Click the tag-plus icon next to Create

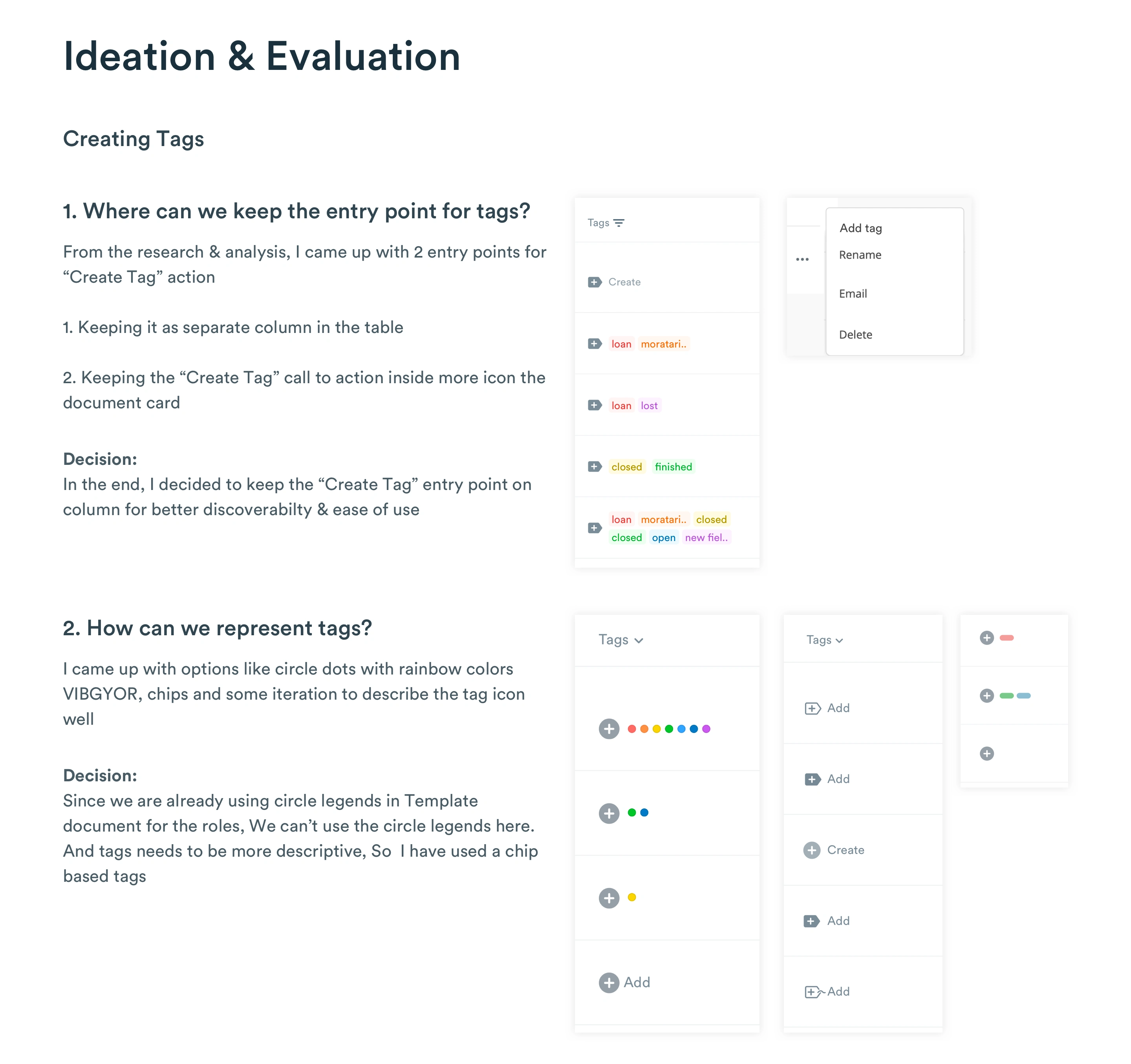click(595, 282)
